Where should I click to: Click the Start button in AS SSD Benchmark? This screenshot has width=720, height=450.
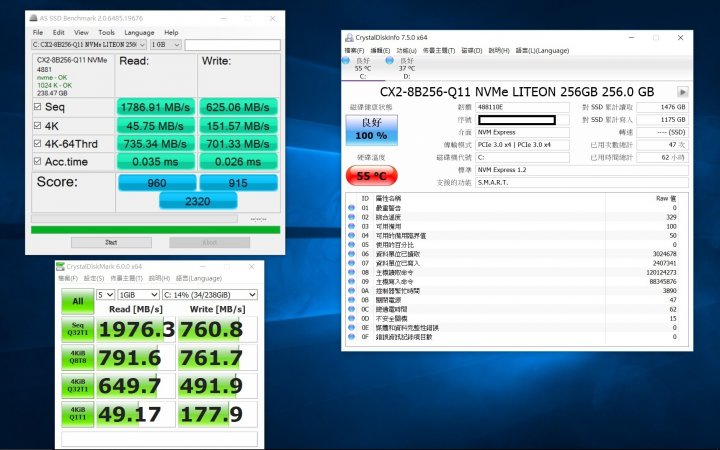[111, 242]
